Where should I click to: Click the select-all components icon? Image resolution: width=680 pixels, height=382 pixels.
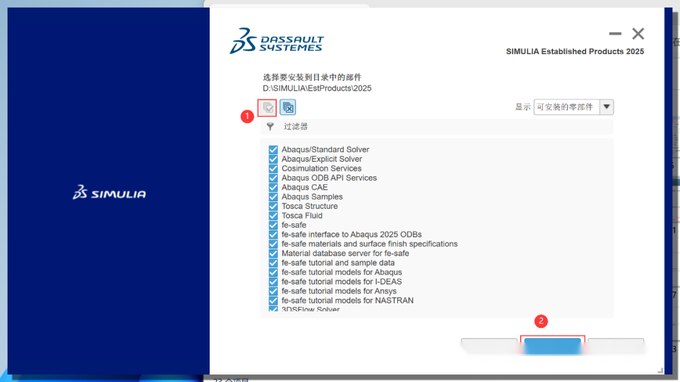(x=268, y=108)
